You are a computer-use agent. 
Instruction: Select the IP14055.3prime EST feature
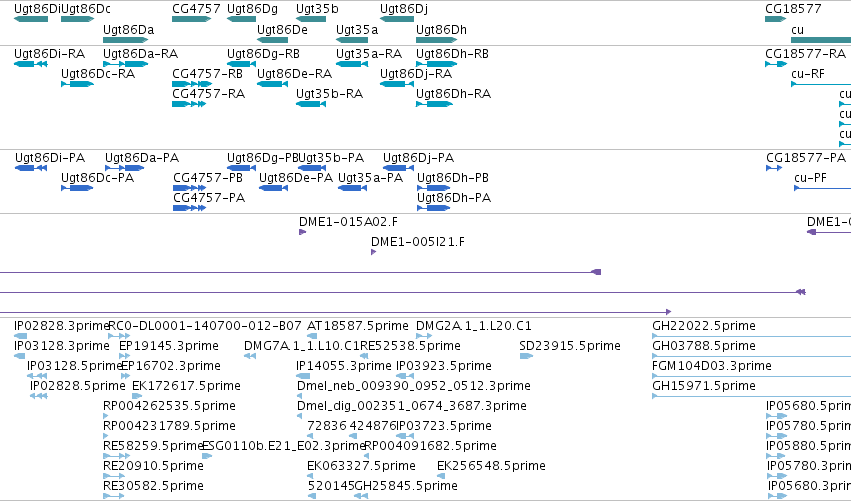coord(303,376)
